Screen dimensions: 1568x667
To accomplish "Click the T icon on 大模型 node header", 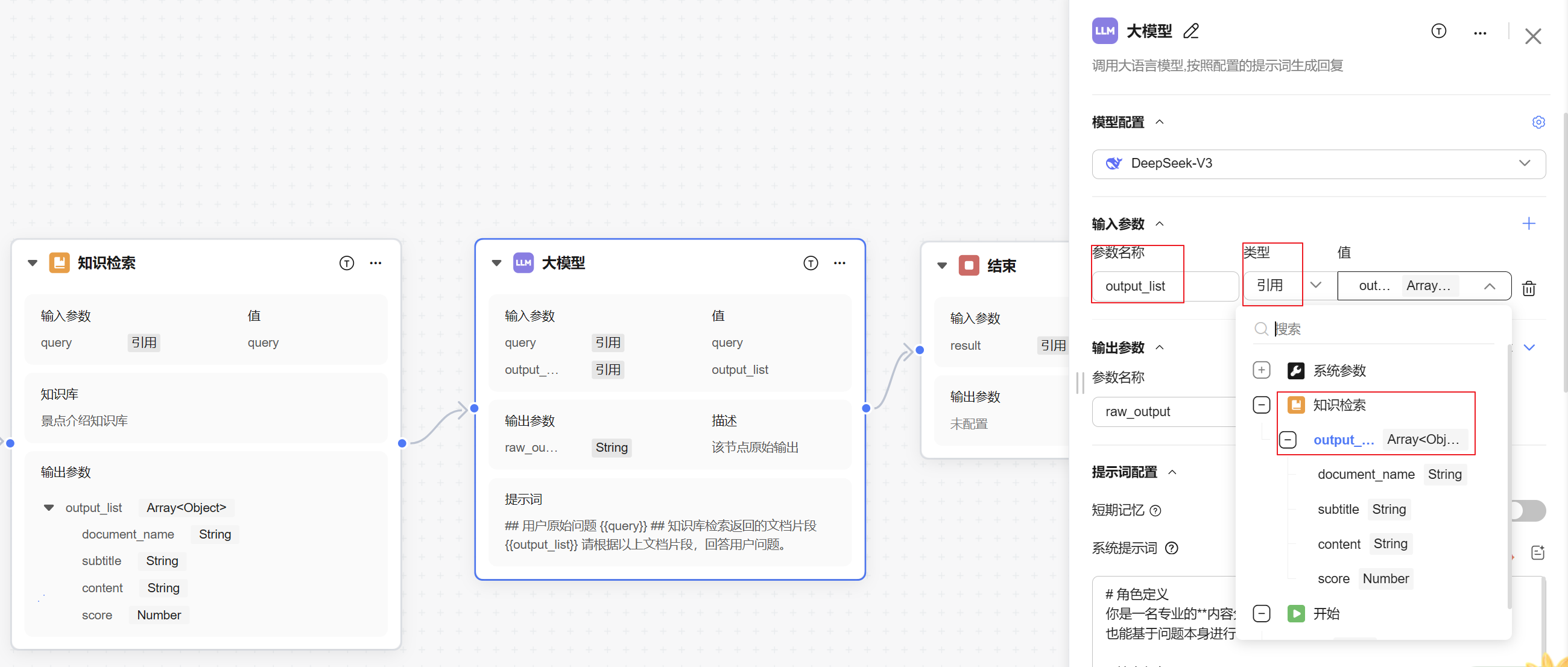I will pyautogui.click(x=810, y=263).
